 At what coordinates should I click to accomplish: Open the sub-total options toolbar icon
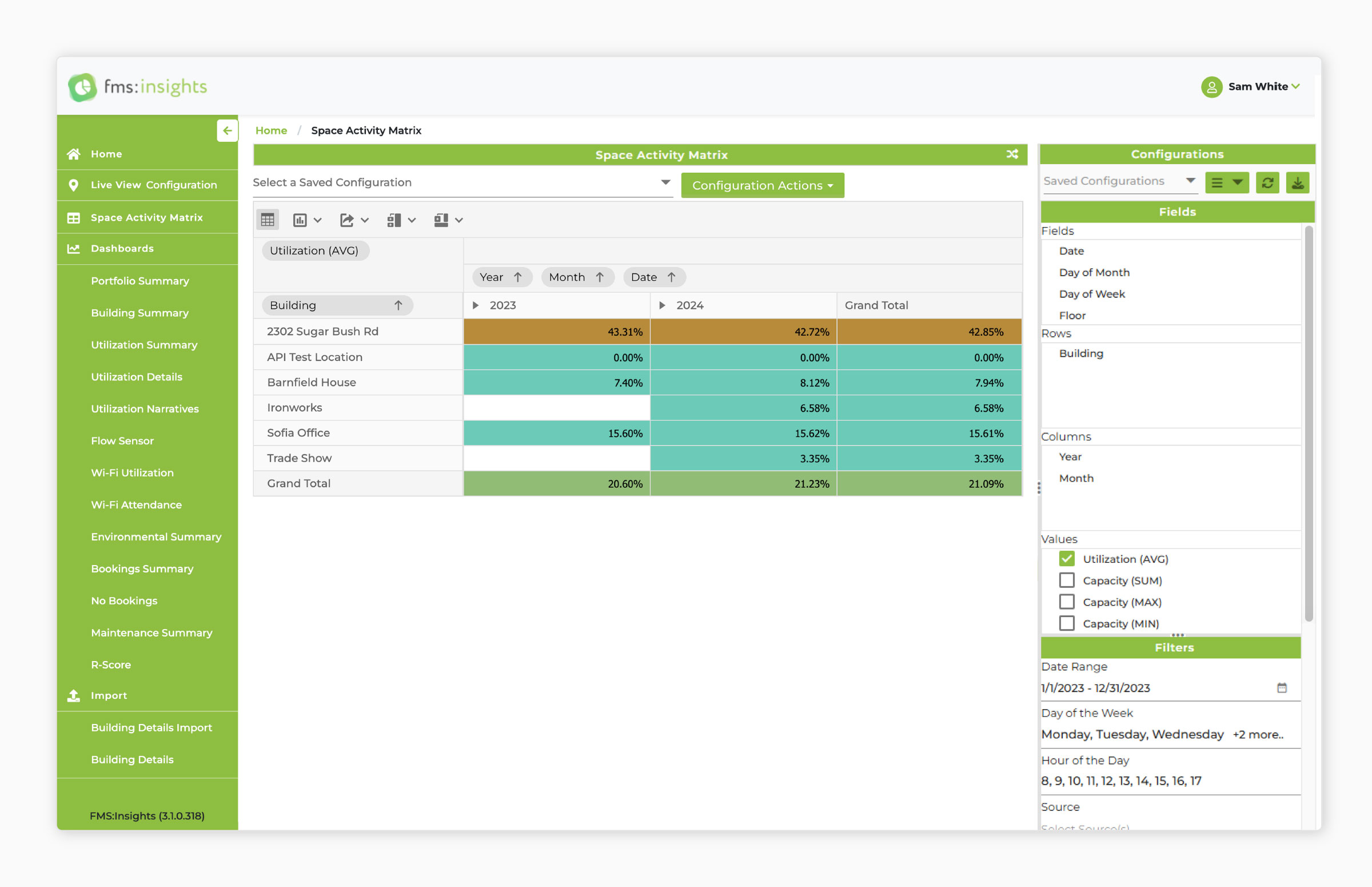401,220
